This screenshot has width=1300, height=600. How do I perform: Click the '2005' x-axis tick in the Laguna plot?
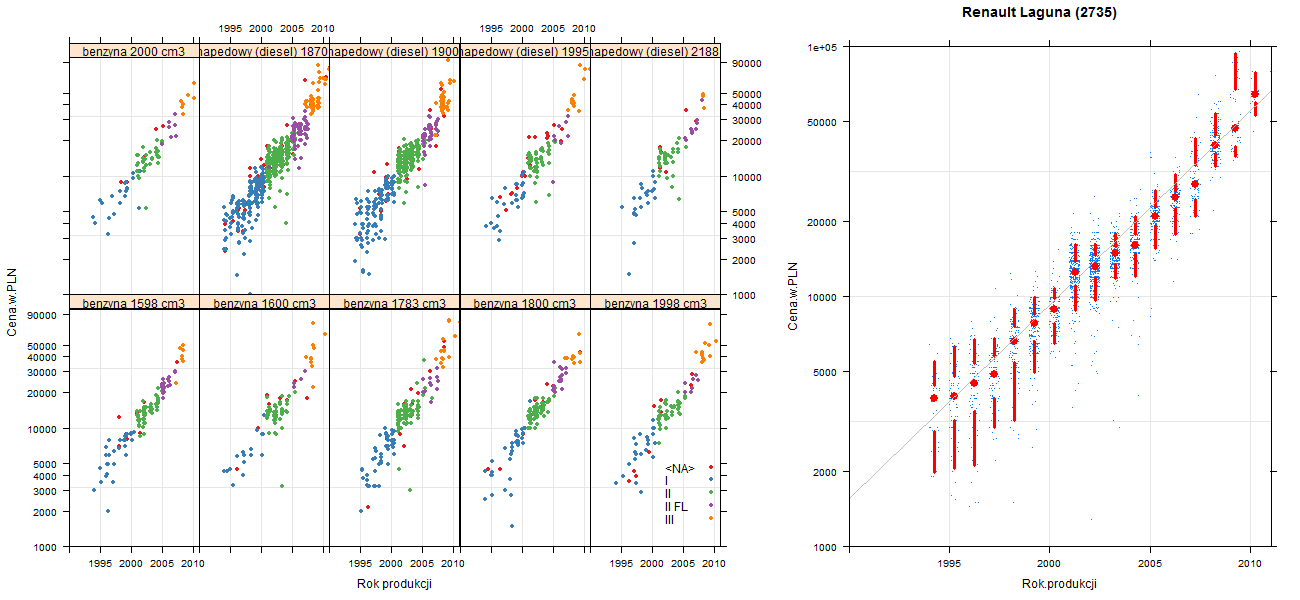(1150, 565)
